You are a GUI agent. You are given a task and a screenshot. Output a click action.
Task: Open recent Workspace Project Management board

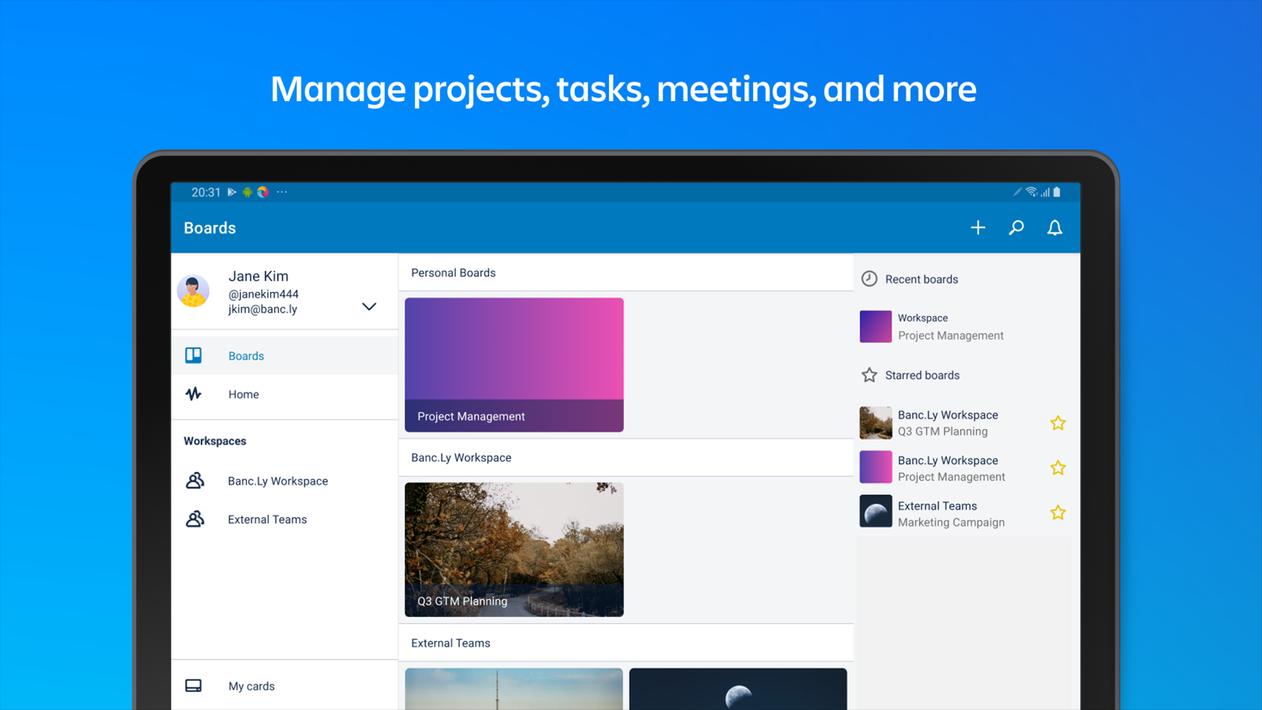pos(966,327)
